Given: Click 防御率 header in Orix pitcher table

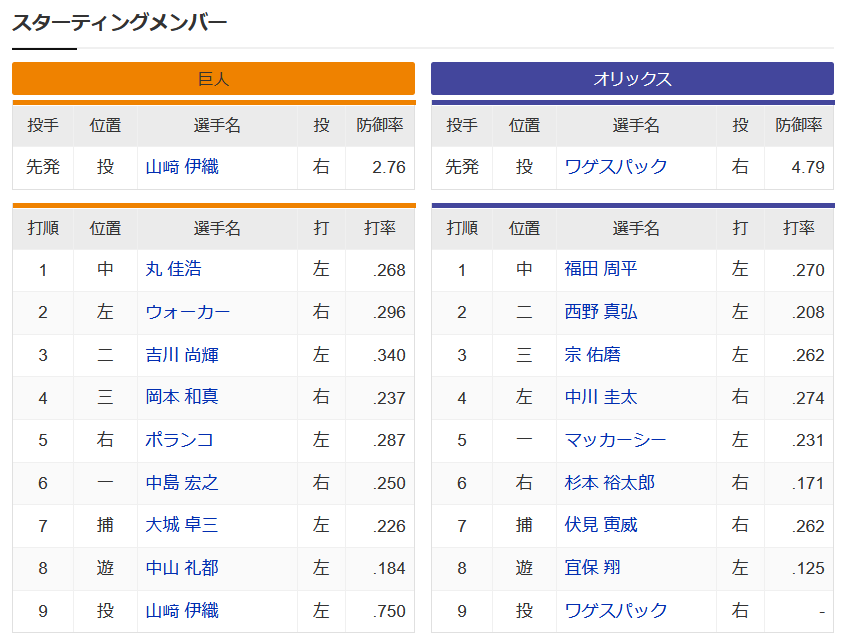Looking at the screenshot, I should (798, 125).
